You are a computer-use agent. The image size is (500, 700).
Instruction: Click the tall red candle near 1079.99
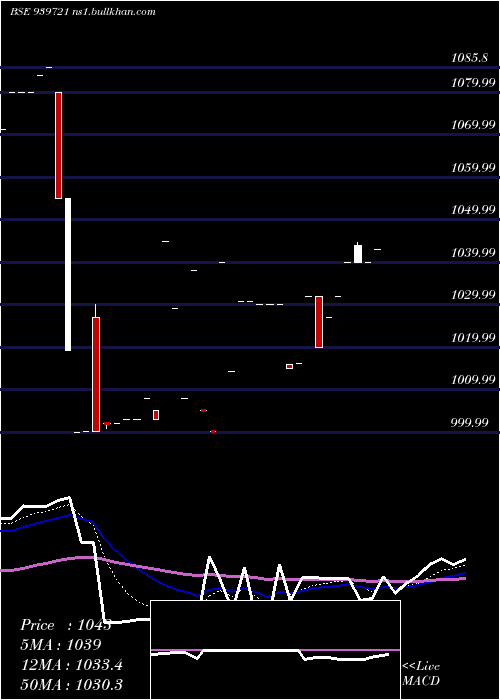(x=58, y=145)
